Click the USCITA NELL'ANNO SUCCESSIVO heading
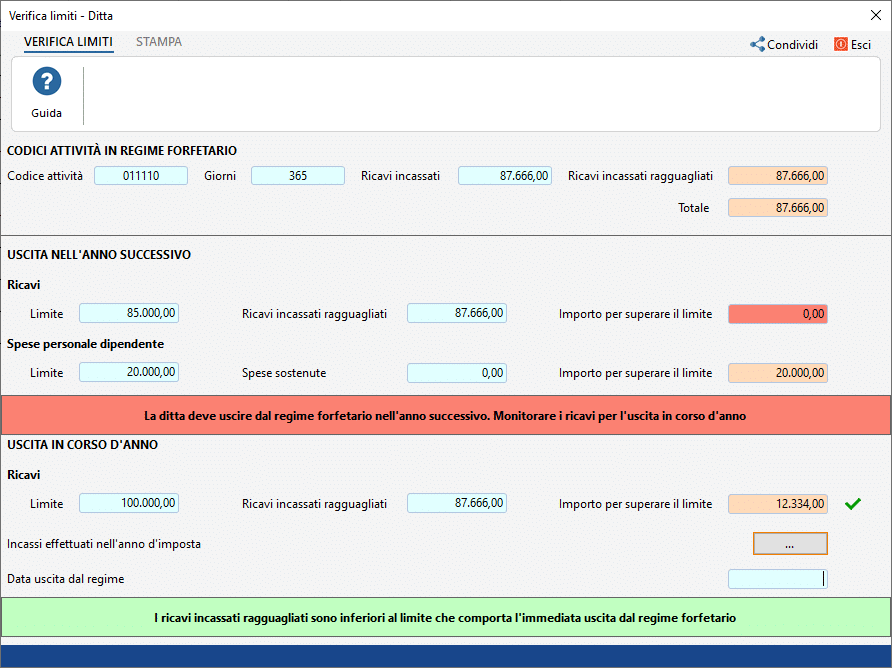This screenshot has height=668, width=892. (x=99, y=255)
